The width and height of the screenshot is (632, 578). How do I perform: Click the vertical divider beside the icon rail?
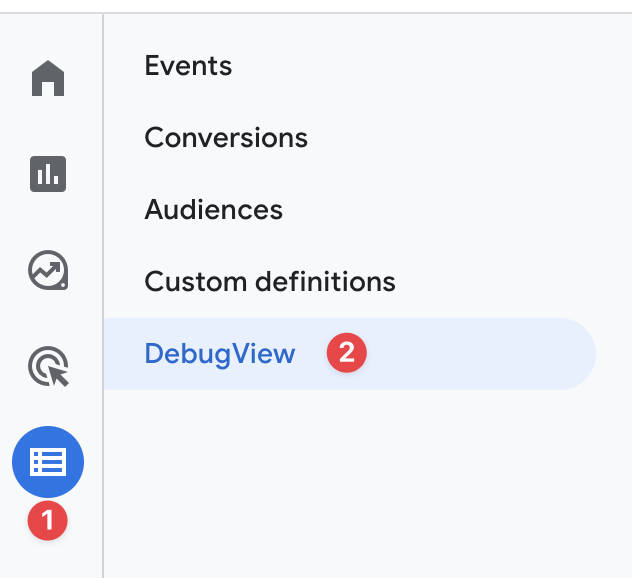coord(103,296)
